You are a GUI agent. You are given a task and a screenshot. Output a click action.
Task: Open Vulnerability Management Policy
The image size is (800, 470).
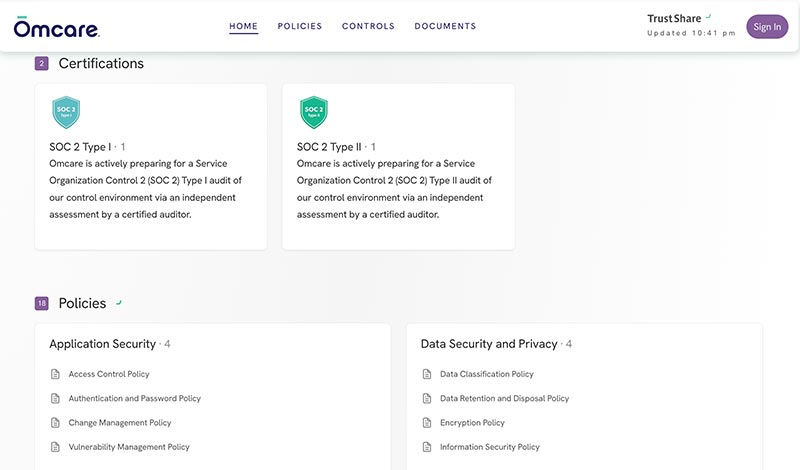pyautogui.click(x=129, y=447)
